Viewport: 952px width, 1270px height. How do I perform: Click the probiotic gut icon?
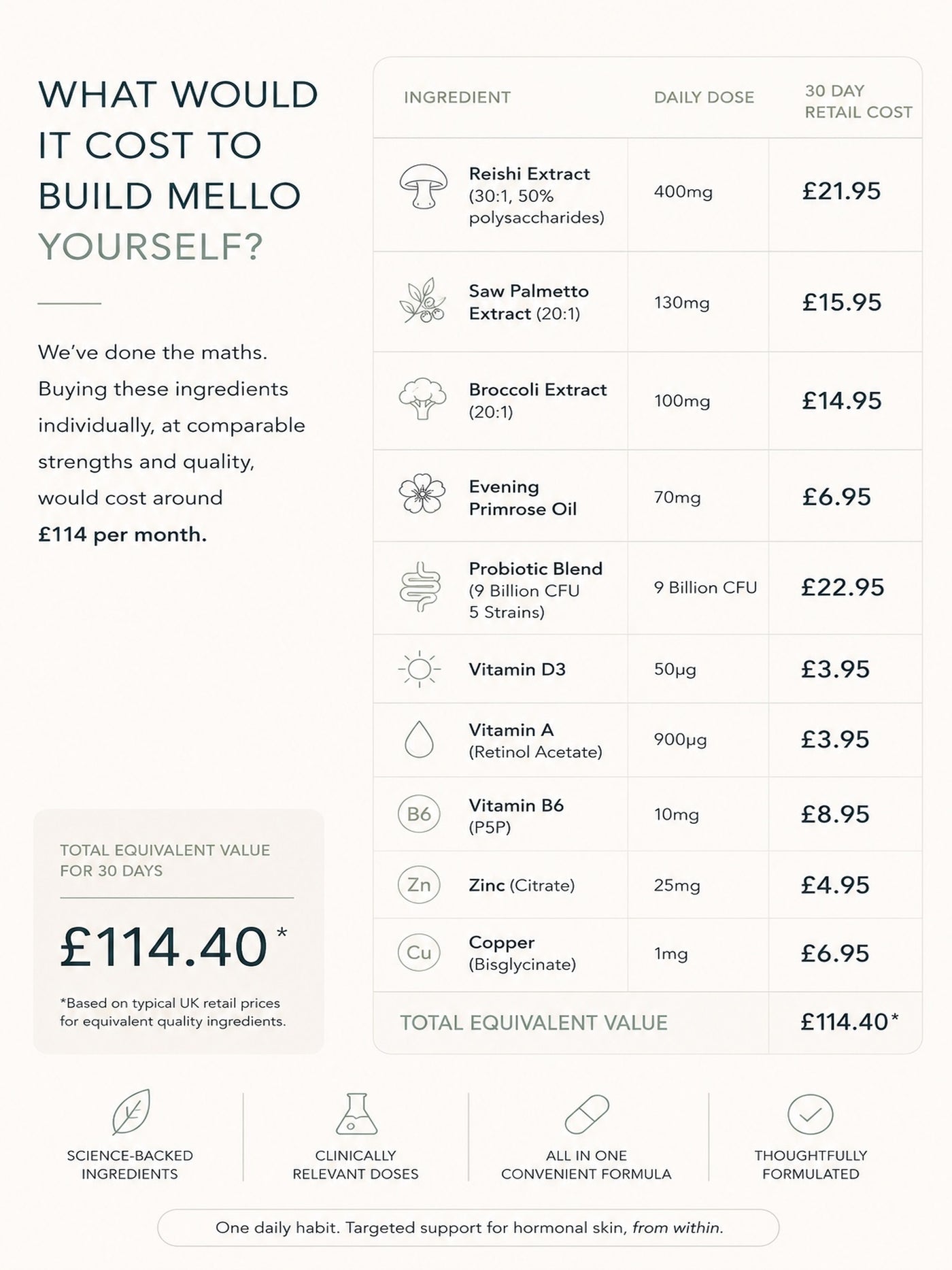tap(420, 587)
